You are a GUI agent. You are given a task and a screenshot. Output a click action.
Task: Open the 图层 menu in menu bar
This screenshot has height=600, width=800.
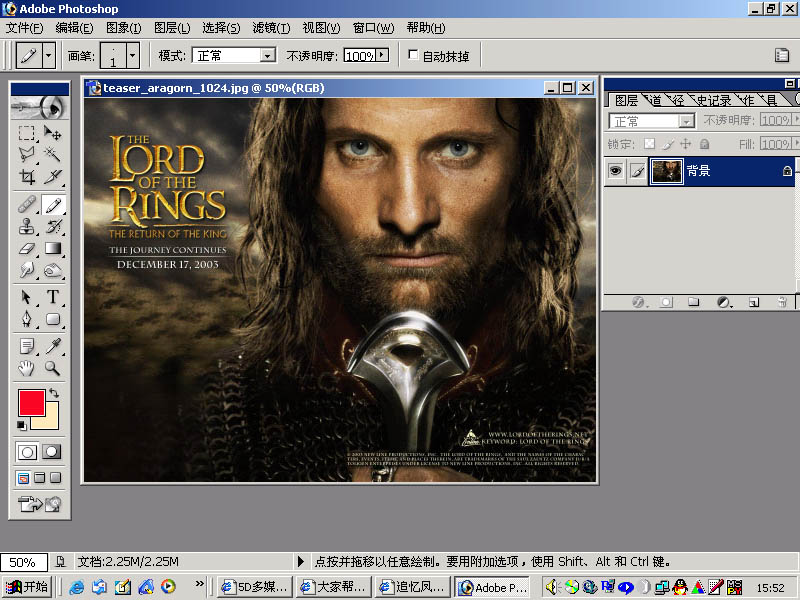pos(172,28)
